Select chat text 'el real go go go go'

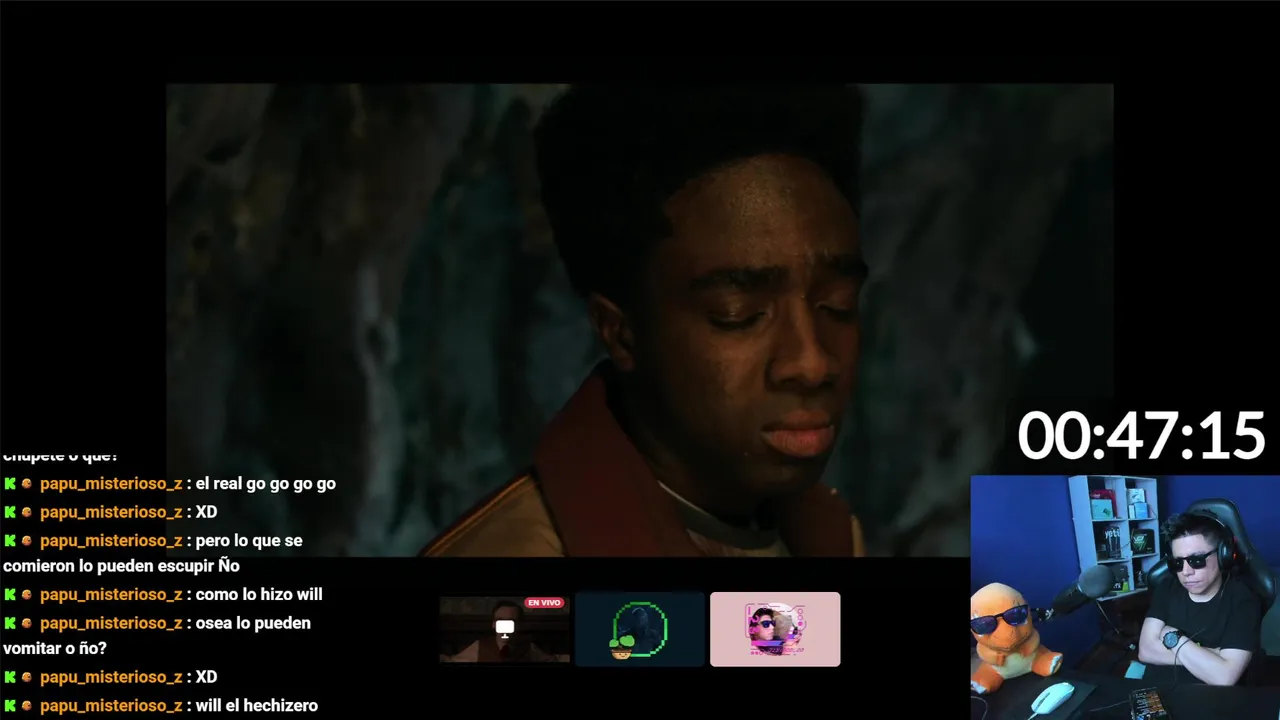pyautogui.click(x=266, y=483)
